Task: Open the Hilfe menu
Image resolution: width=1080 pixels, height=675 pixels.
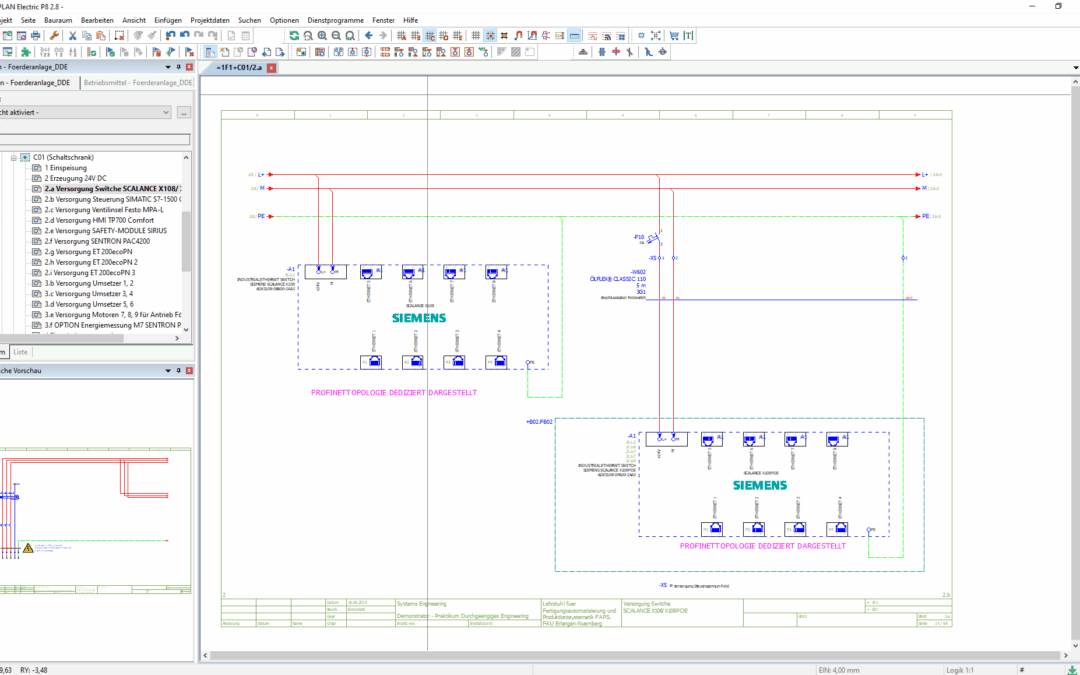Action: pos(411,21)
